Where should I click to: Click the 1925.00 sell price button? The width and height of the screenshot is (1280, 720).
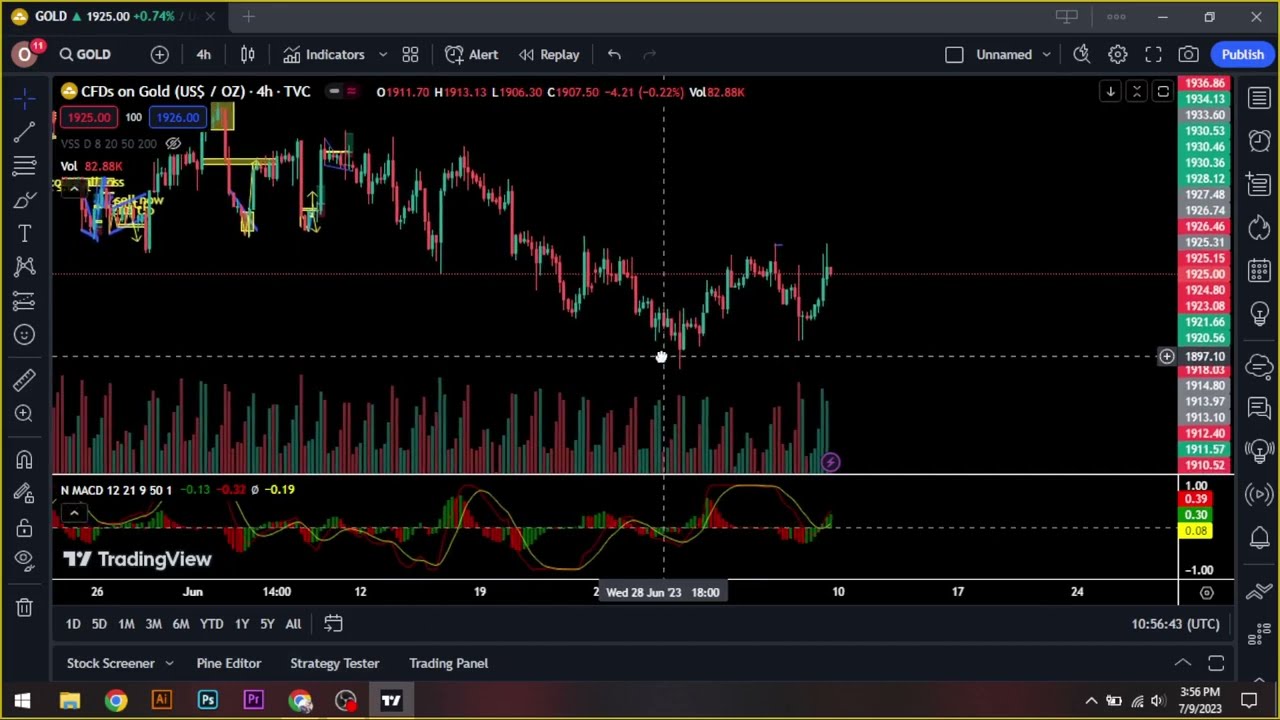tap(89, 118)
